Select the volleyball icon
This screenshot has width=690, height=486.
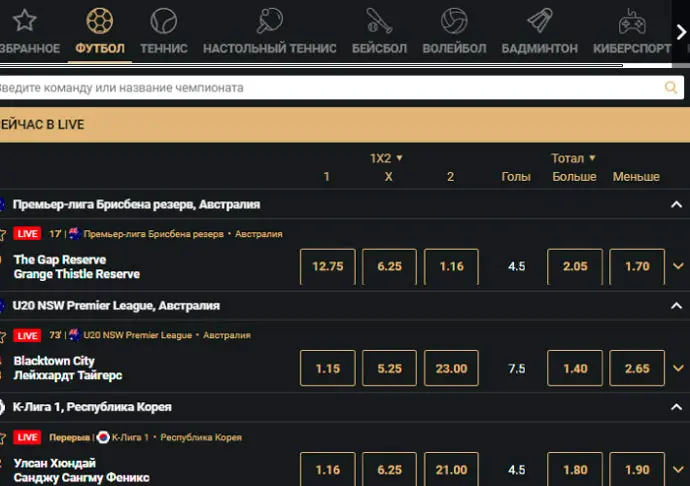[x=454, y=21]
